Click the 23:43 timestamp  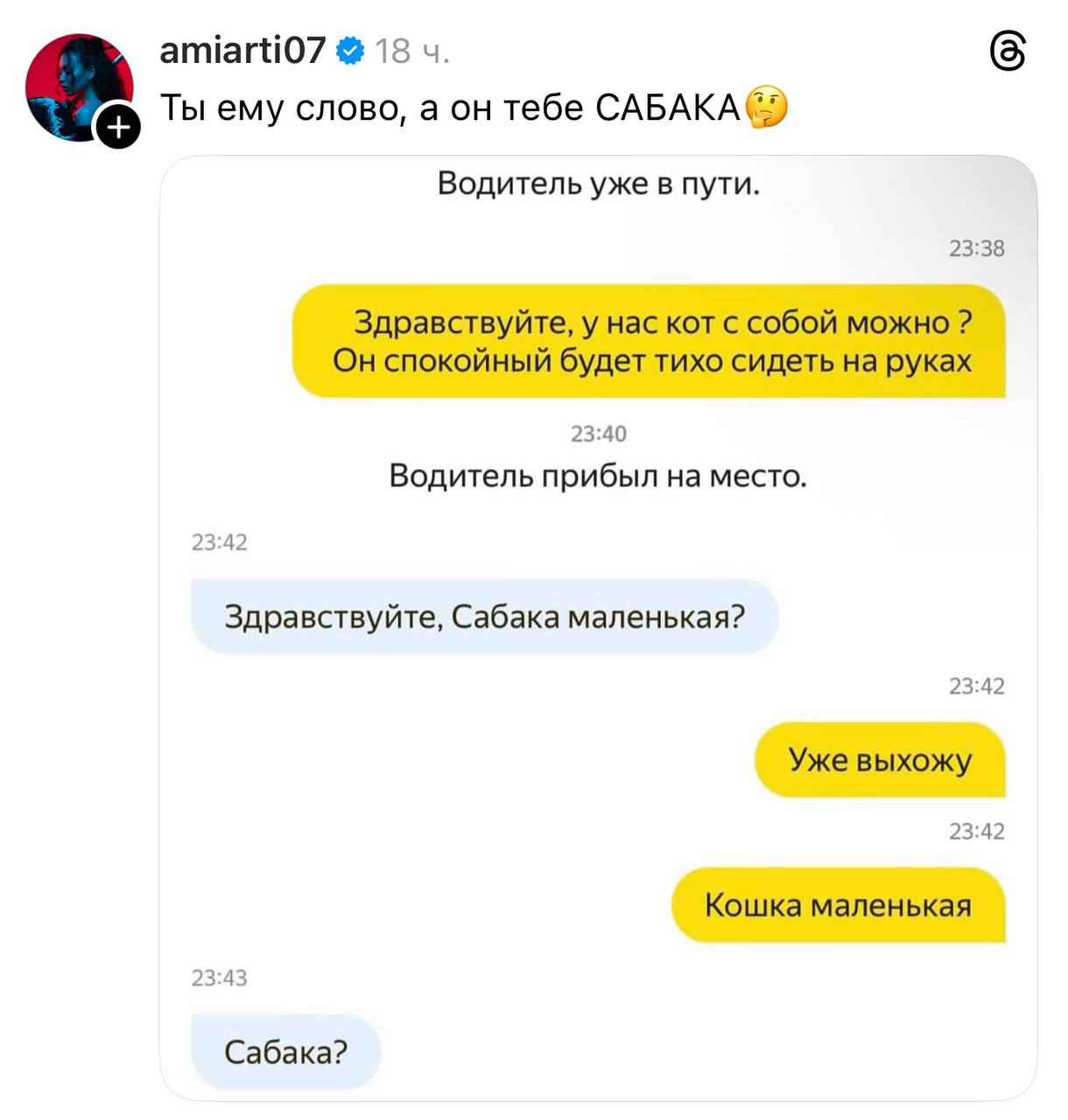(220, 978)
